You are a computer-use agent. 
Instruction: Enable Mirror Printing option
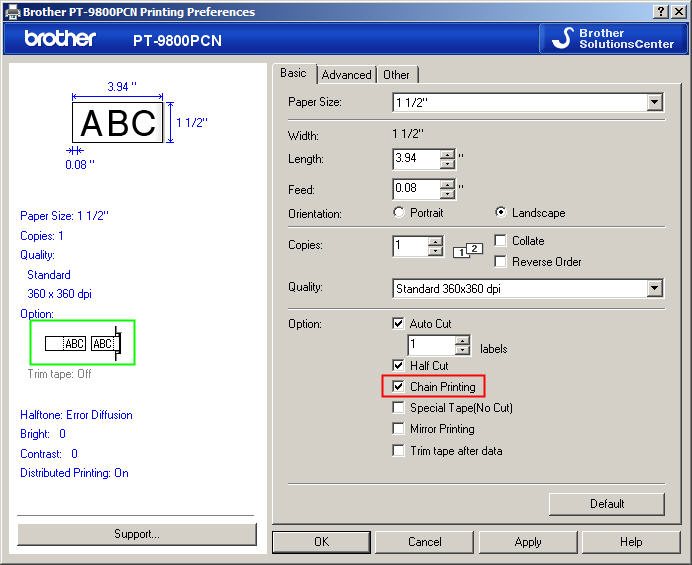click(x=399, y=429)
